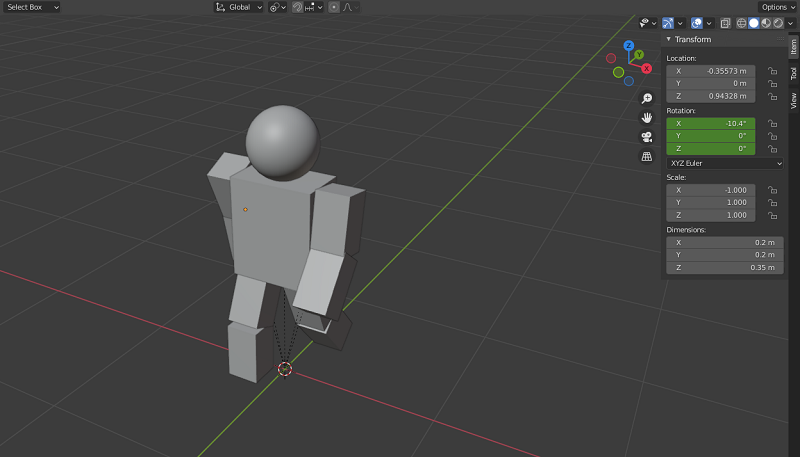Click the Location Y field 0 m
This screenshot has width=800, height=457.
(x=711, y=83)
